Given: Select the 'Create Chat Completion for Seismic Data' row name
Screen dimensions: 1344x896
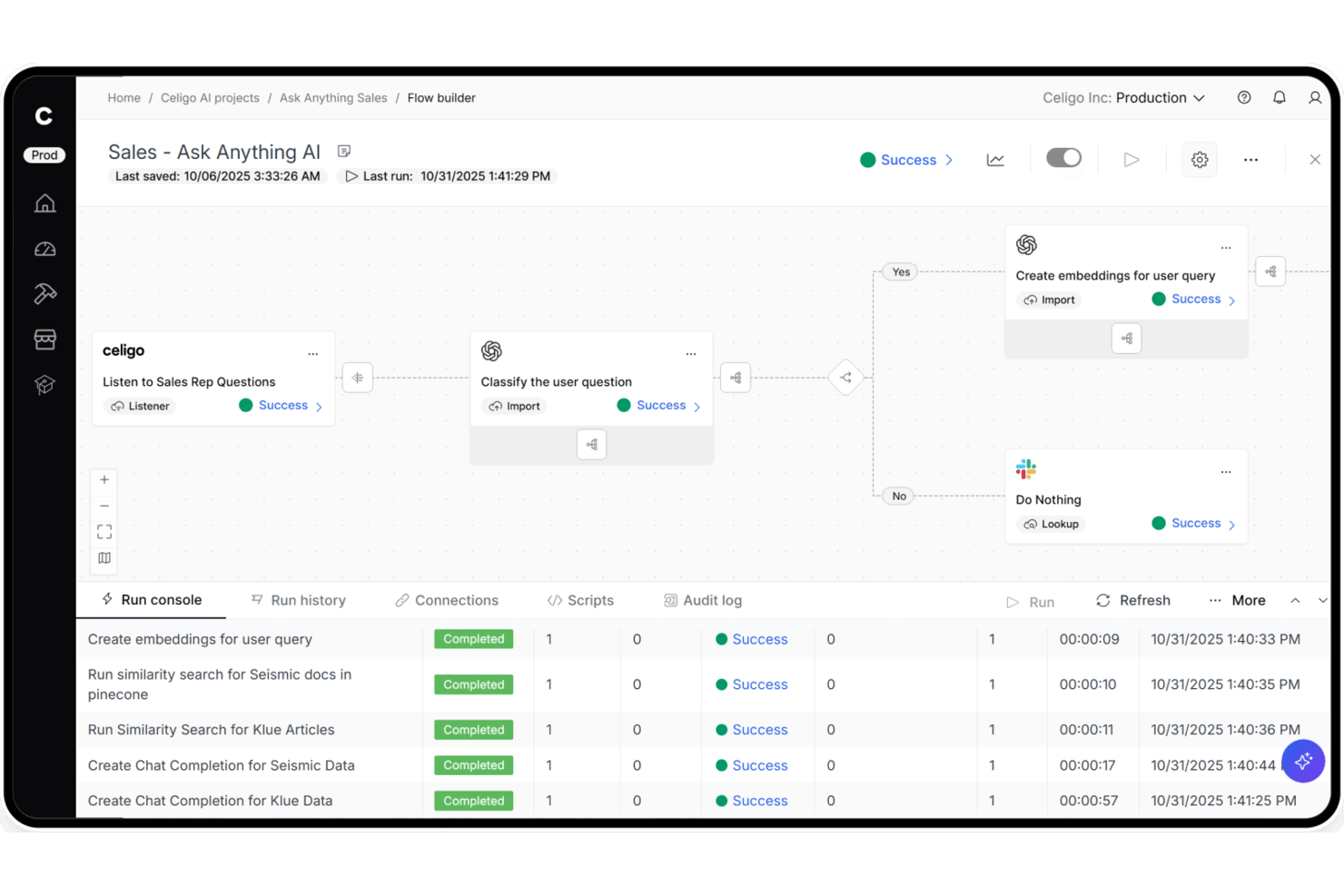Looking at the screenshot, I should click(x=222, y=765).
